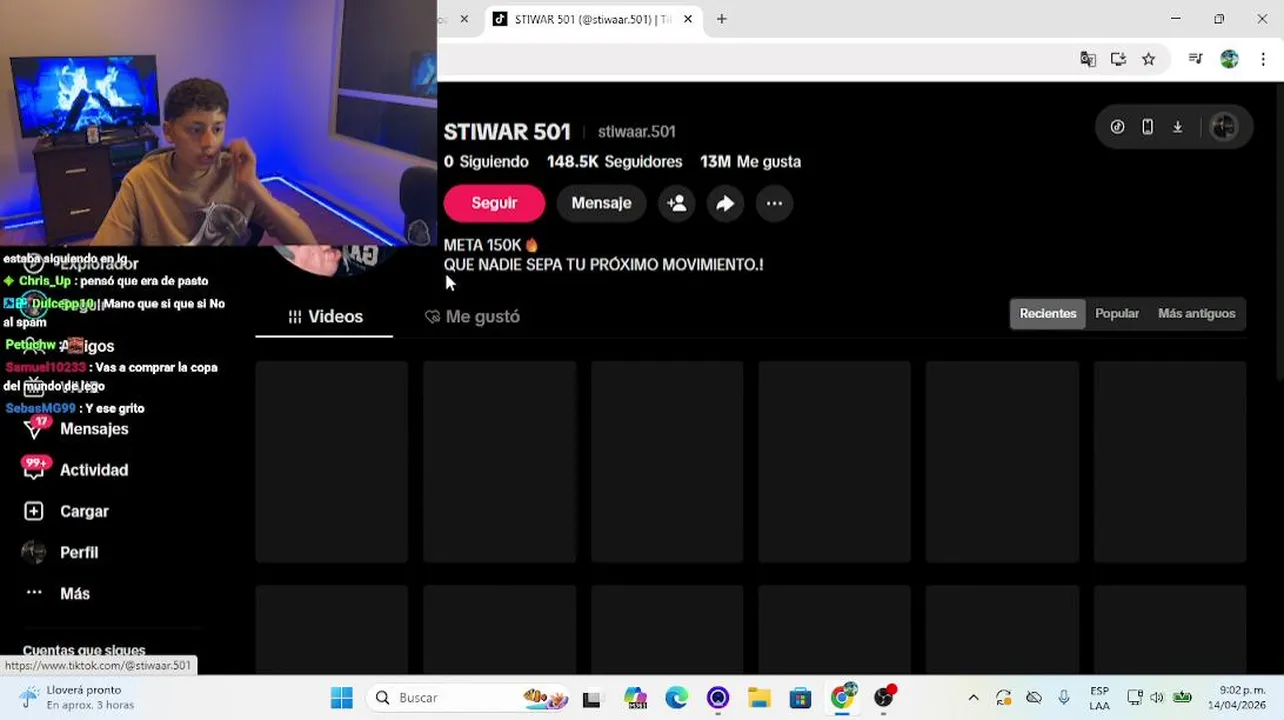The height and width of the screenshot is (720, 1284).
Task: Click the vertical page scrollbar on the right
Action: pyautogui.click(x=1279, y=230)
